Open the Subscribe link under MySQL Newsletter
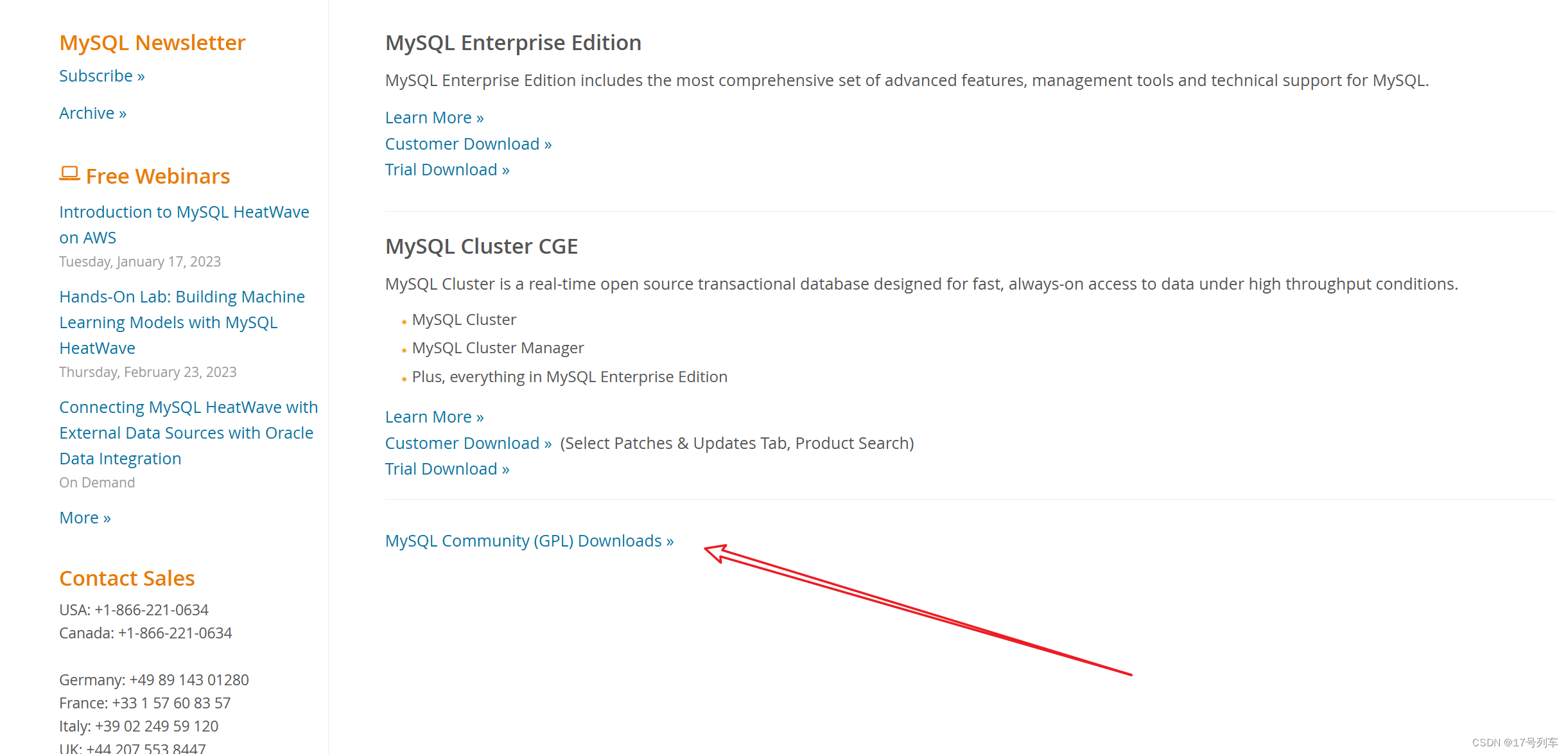The image size is (1568, 754). [96, 76]
